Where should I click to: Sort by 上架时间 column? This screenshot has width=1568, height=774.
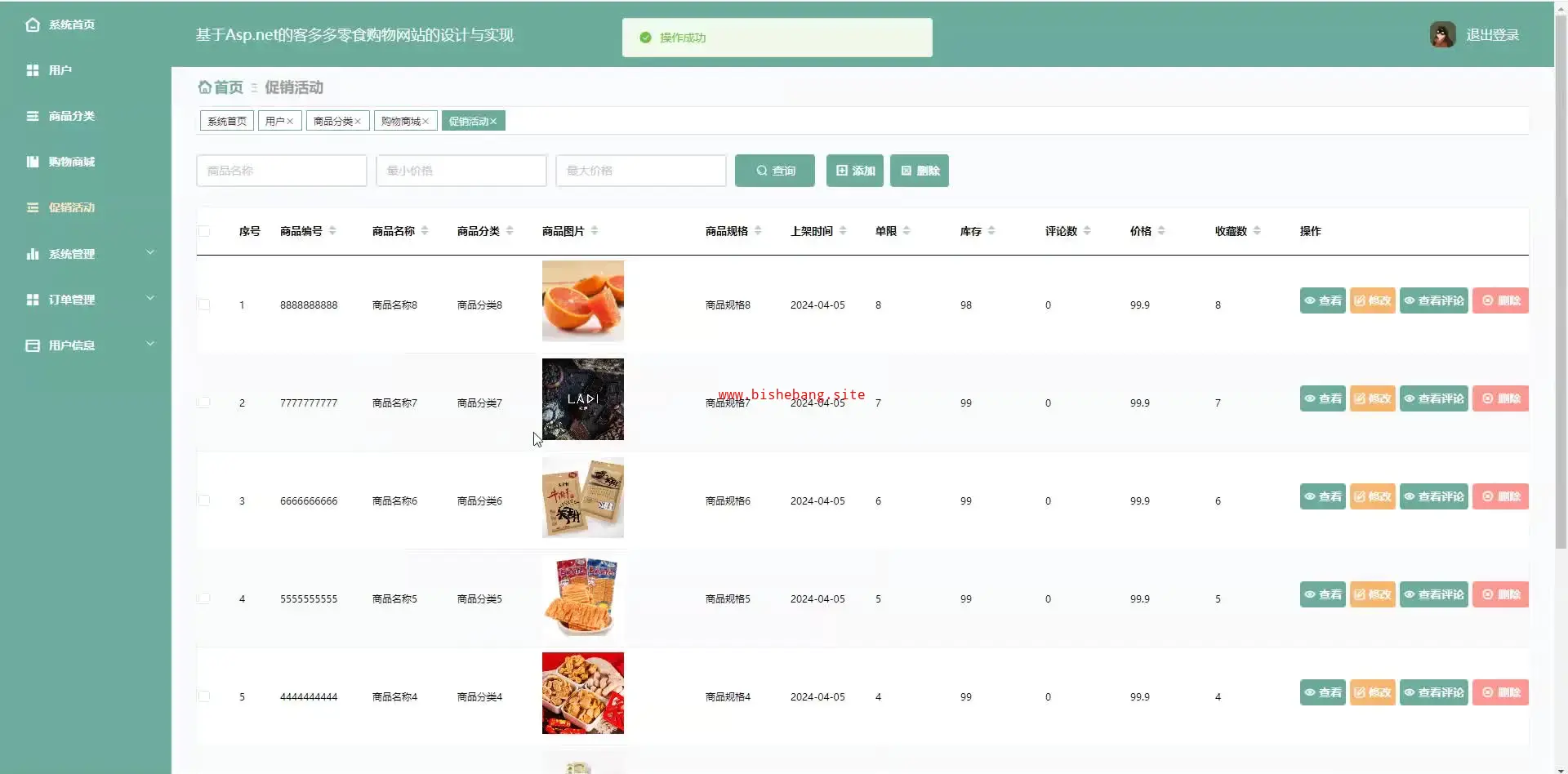[x=843, y=231]
